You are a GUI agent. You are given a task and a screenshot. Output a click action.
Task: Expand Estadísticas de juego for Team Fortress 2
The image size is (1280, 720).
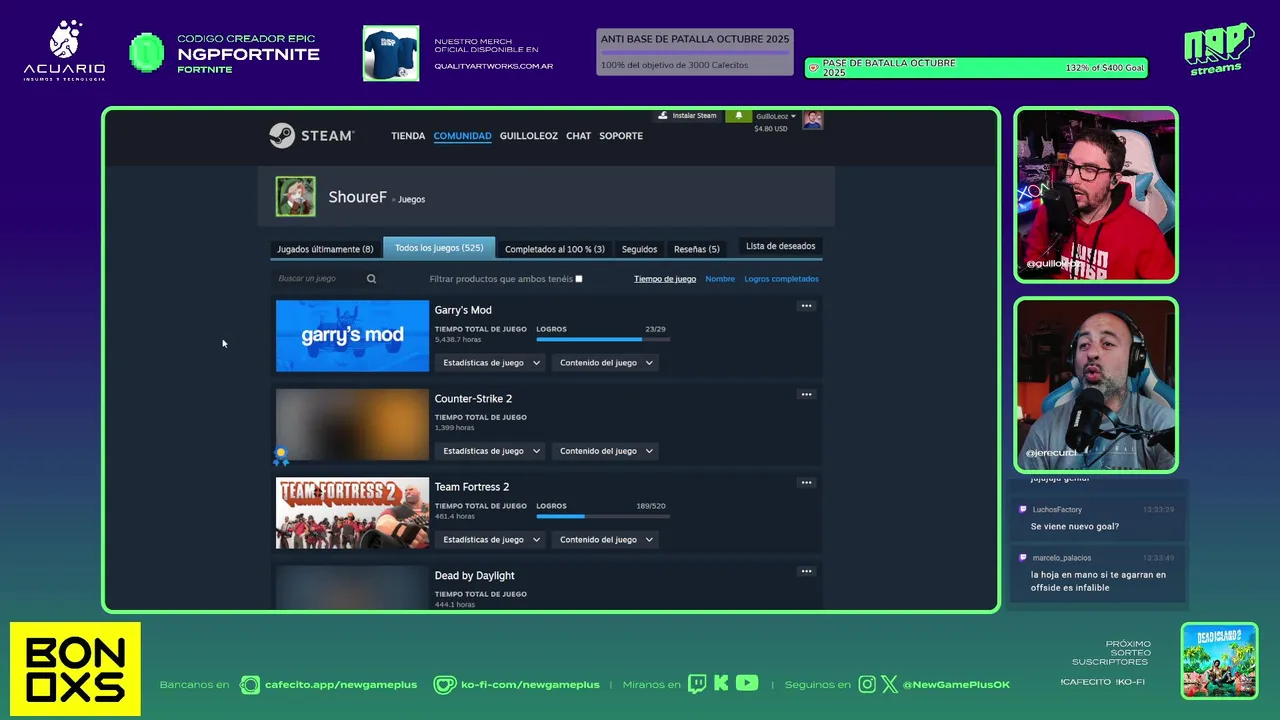tap(491, 540)
